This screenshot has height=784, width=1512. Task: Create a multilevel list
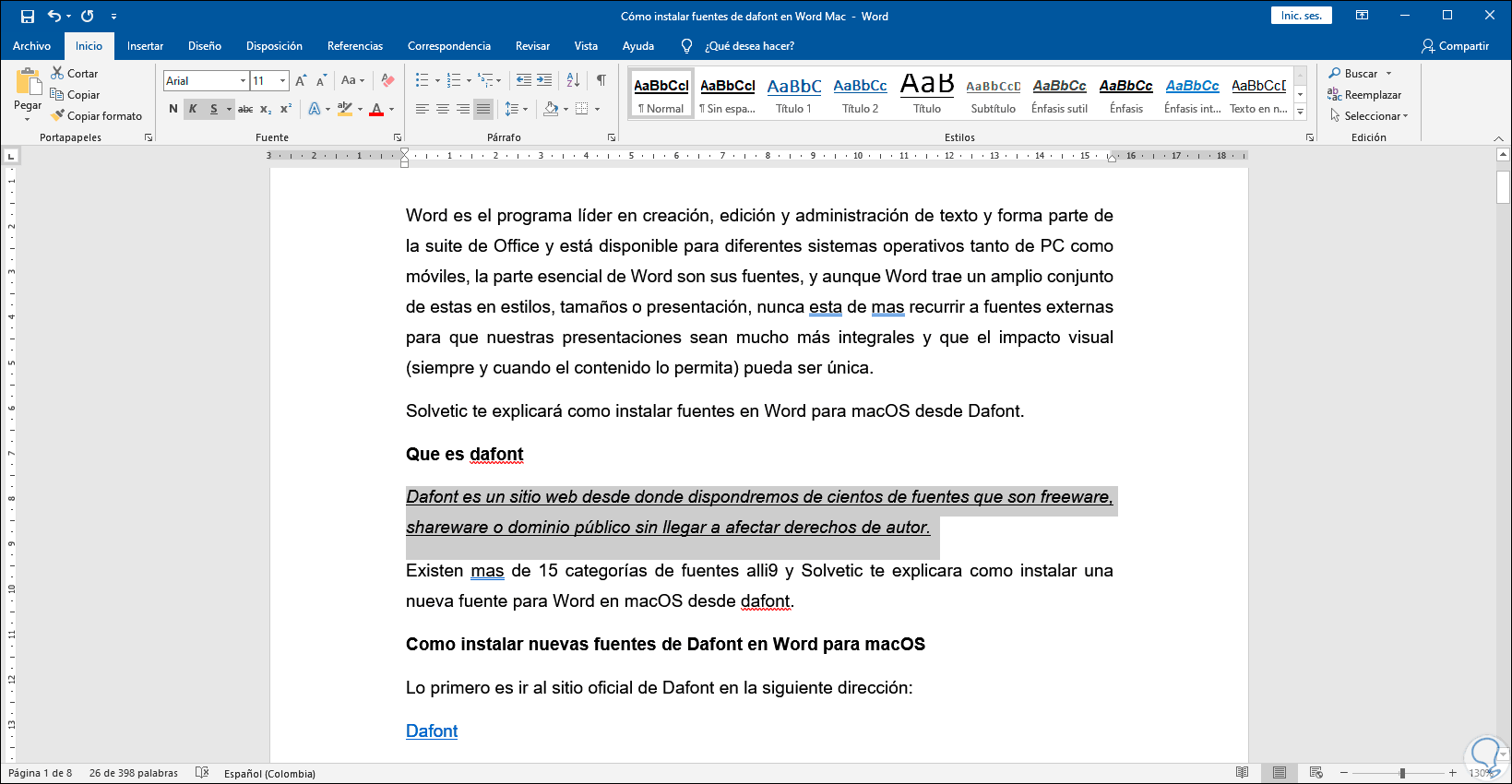pyautogui.click(x=485, y=81)
